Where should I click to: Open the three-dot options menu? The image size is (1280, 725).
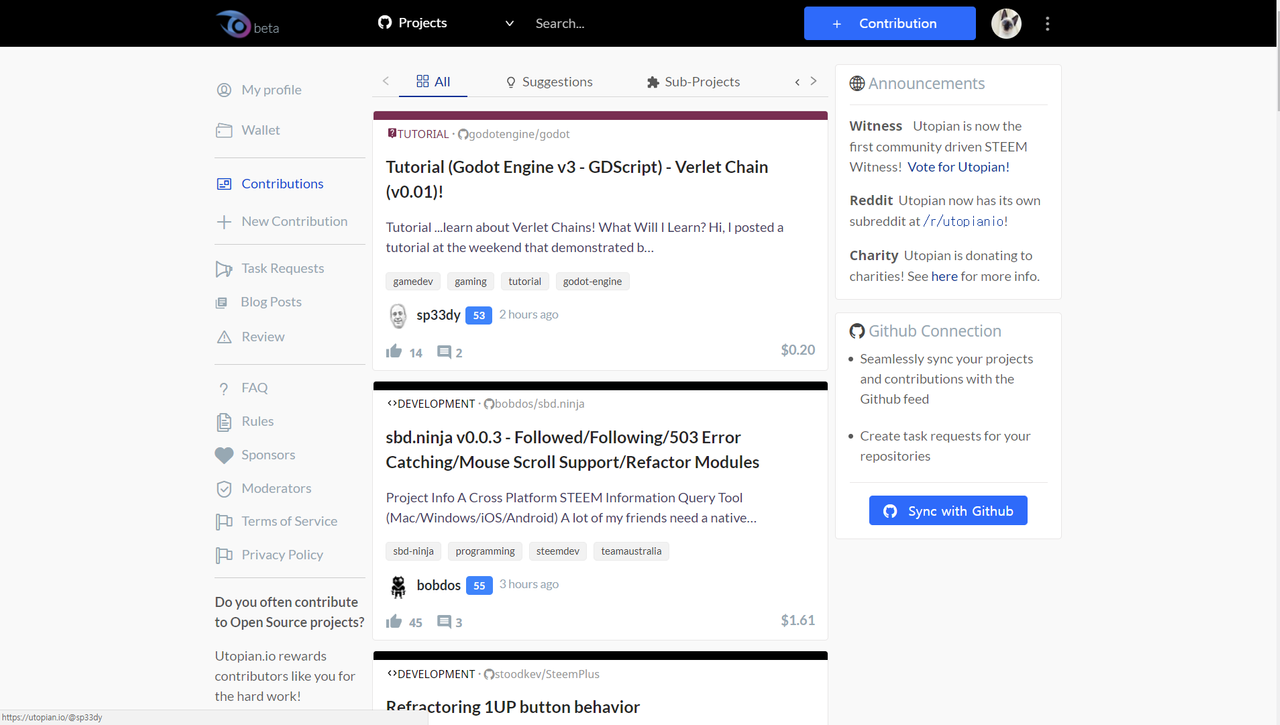[x=1047, y=24]
